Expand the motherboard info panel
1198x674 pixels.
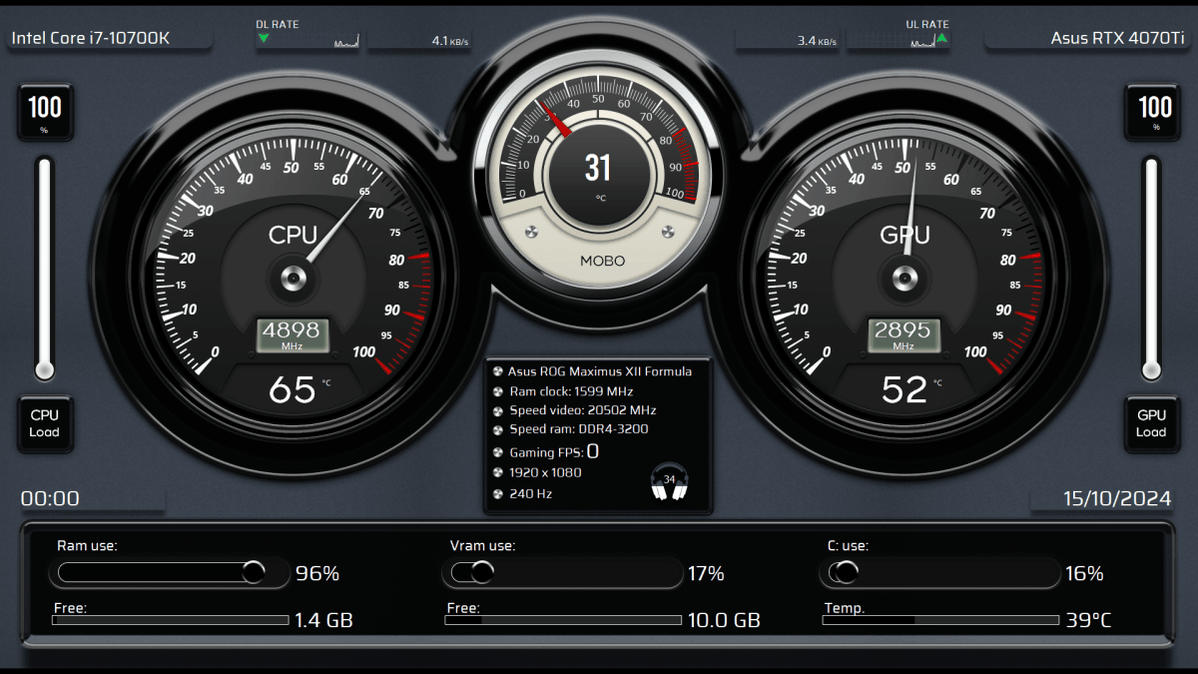597,435
